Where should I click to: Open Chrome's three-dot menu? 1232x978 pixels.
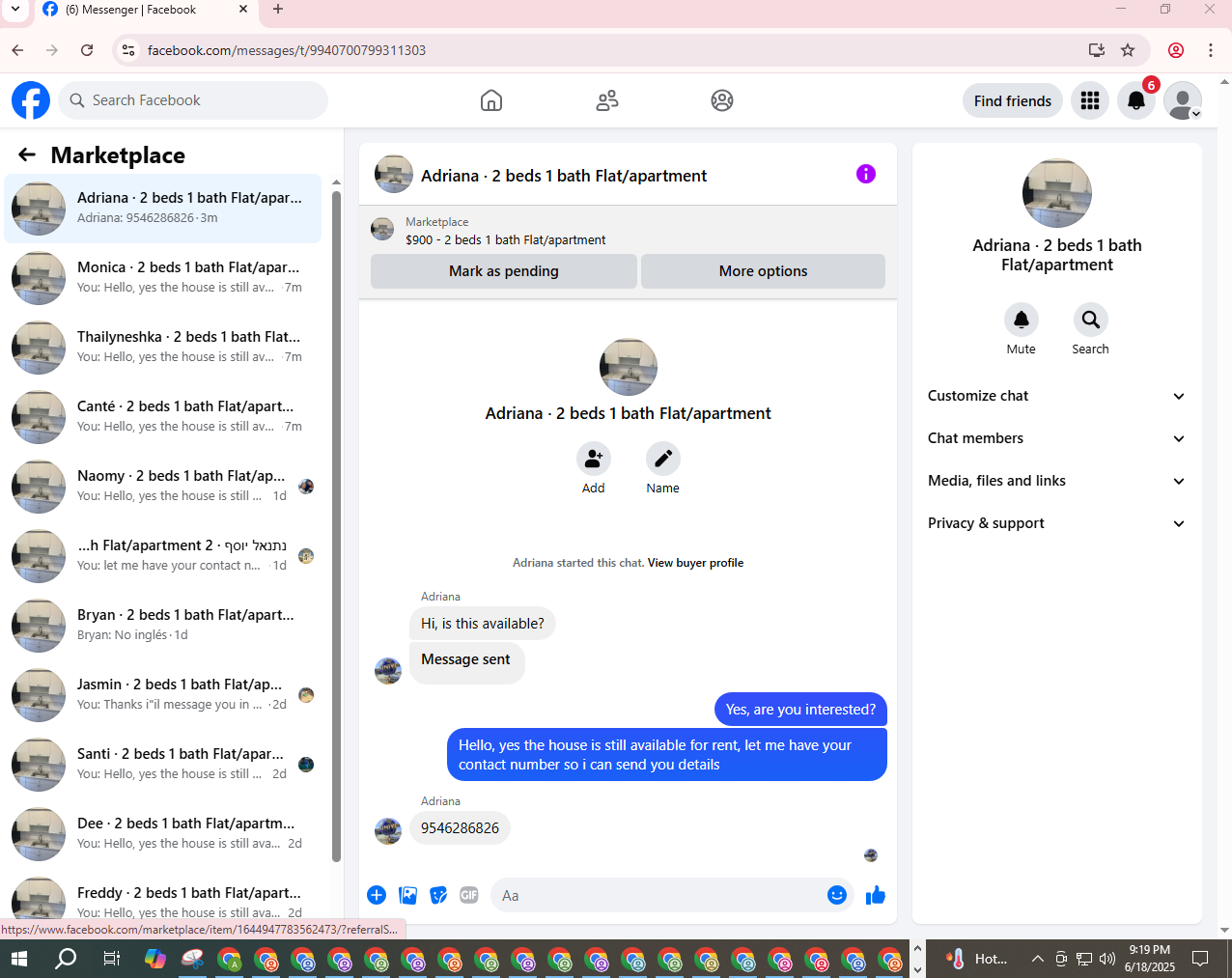coord(1211,50)
